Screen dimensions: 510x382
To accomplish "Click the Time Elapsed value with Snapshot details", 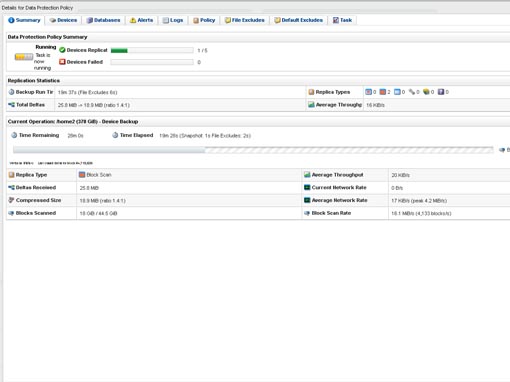I will (x=205, y=136).
